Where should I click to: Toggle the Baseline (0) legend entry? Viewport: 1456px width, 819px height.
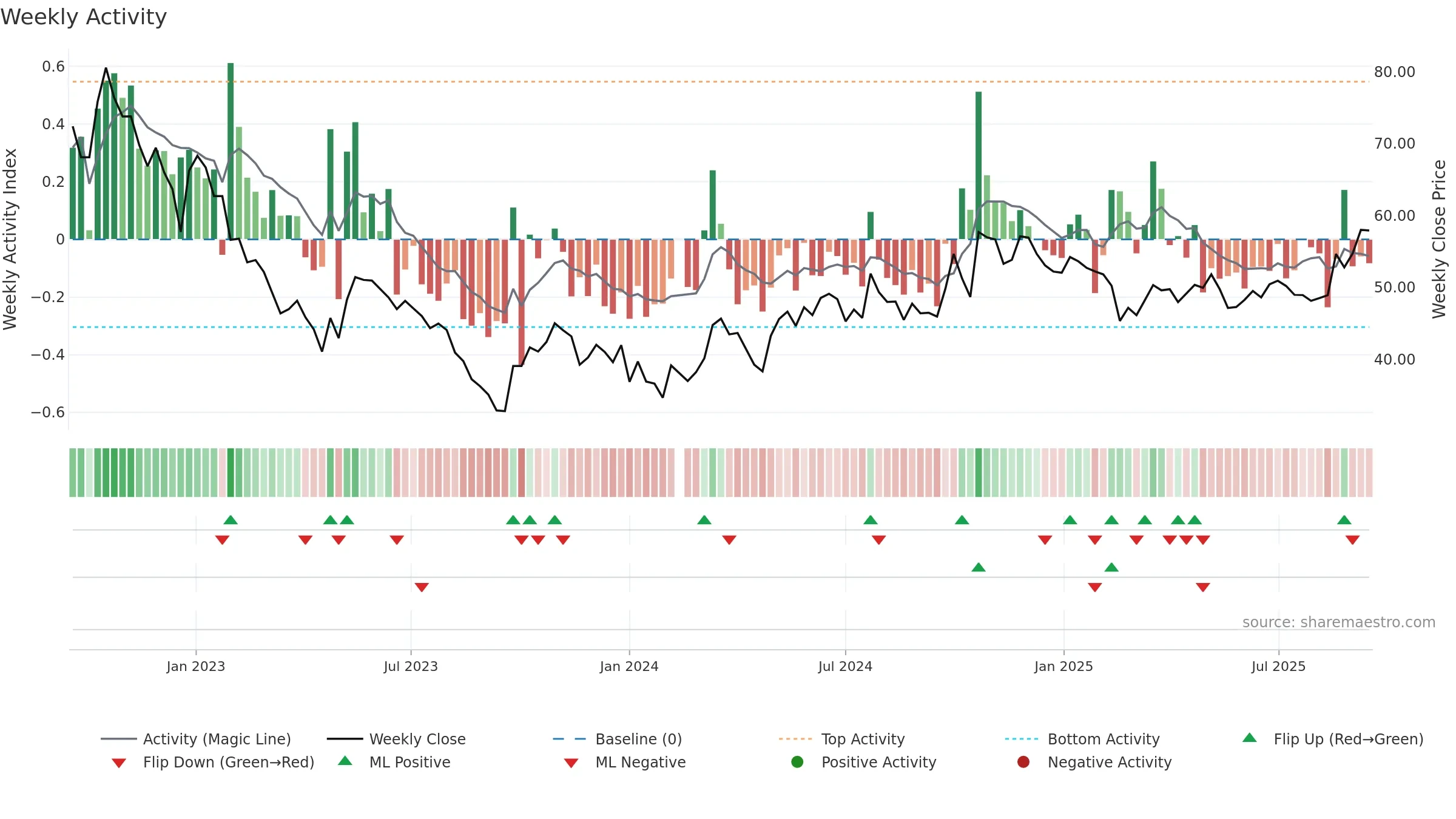[x=618, y=739]
